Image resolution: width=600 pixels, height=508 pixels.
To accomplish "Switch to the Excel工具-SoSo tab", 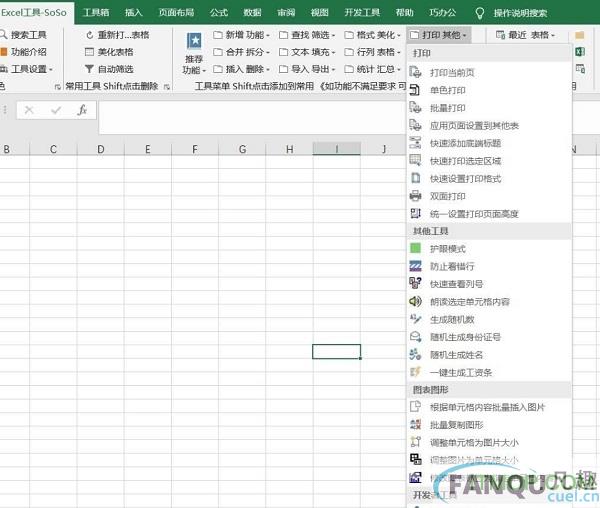I will coord(34,12).
